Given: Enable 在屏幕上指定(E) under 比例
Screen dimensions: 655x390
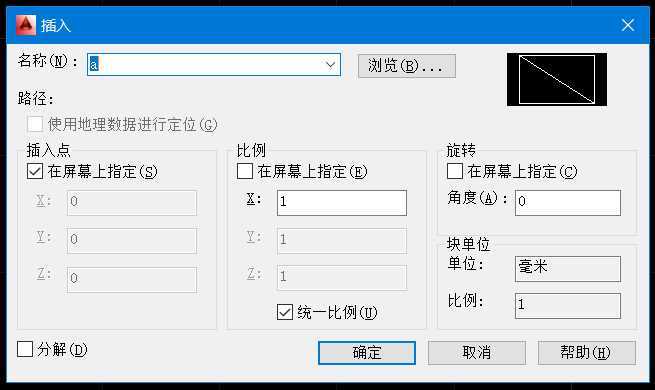Looking at the screenshot, I should click(245, 171).
